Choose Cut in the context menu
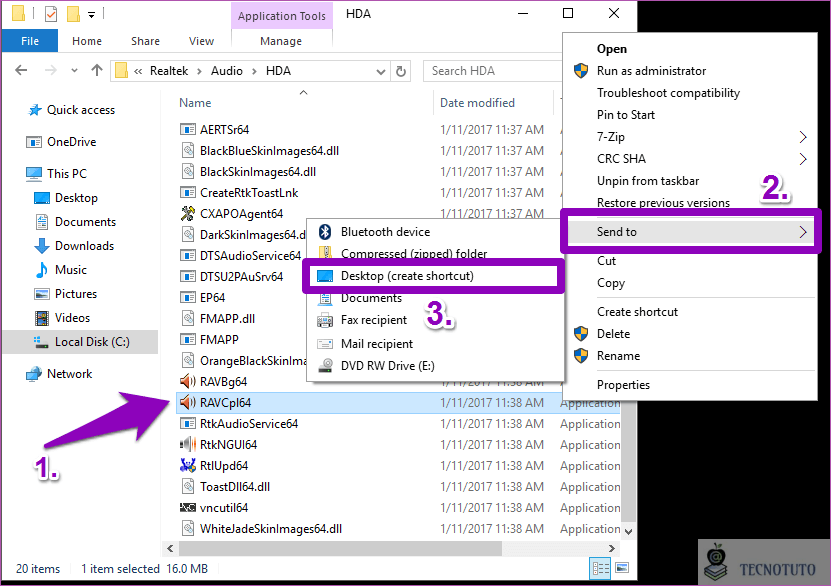The width and height of the screenshot is (831, 586). pos(606,261)
